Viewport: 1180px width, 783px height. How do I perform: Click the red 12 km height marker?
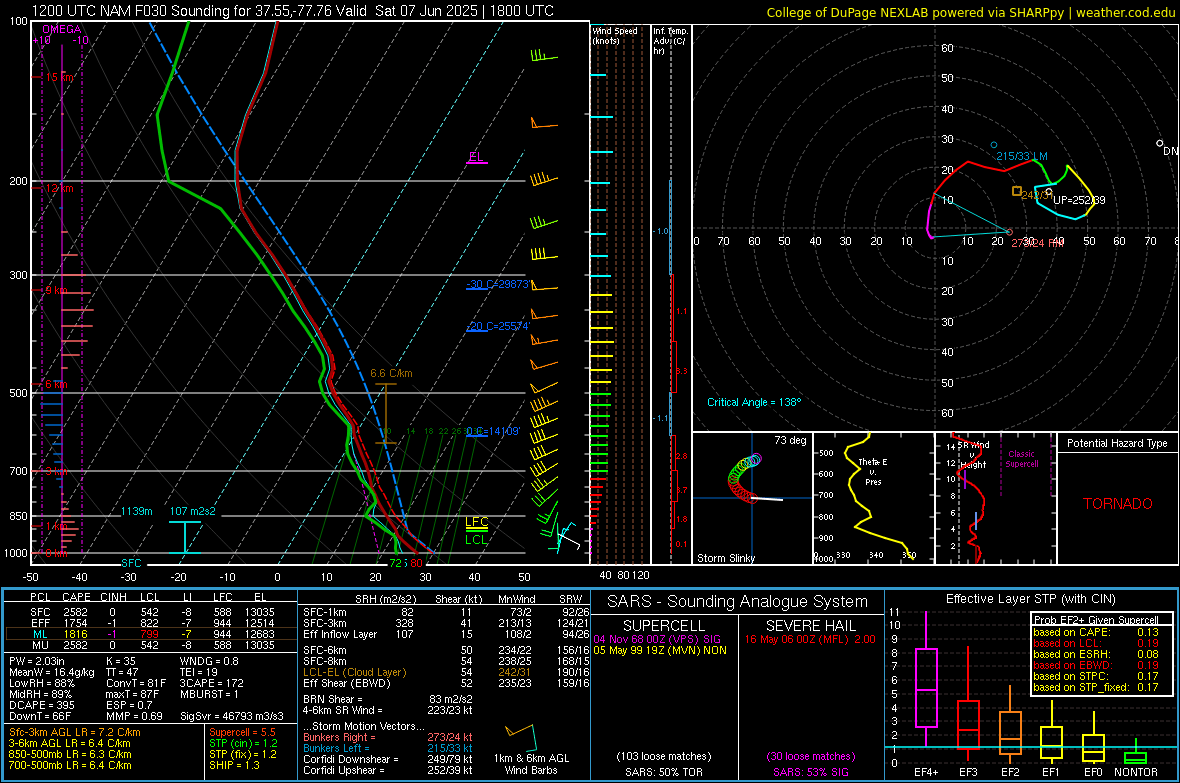click(x=60, y=188)
